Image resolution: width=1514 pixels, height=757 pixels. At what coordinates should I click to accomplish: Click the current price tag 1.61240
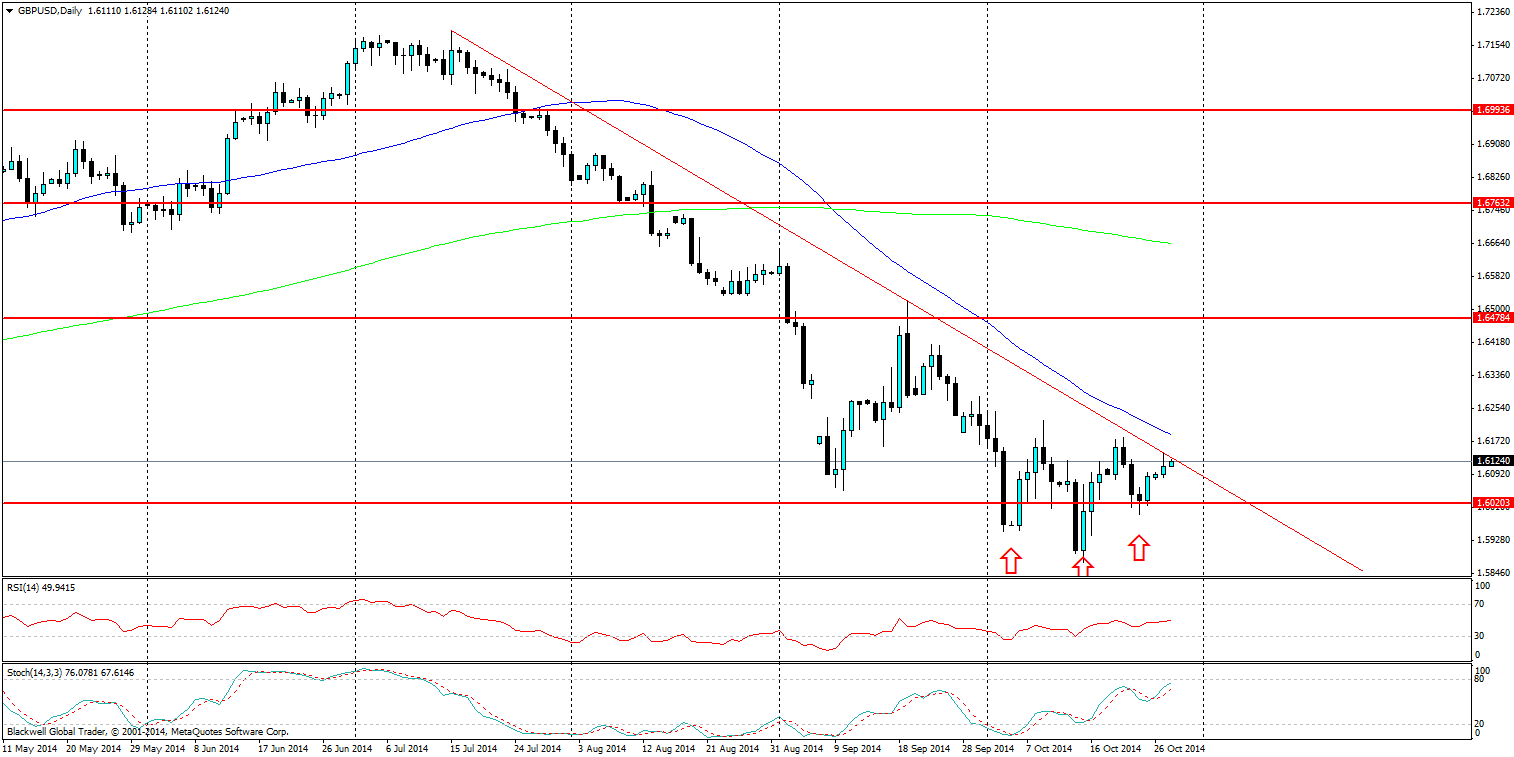pos(1493,461)
